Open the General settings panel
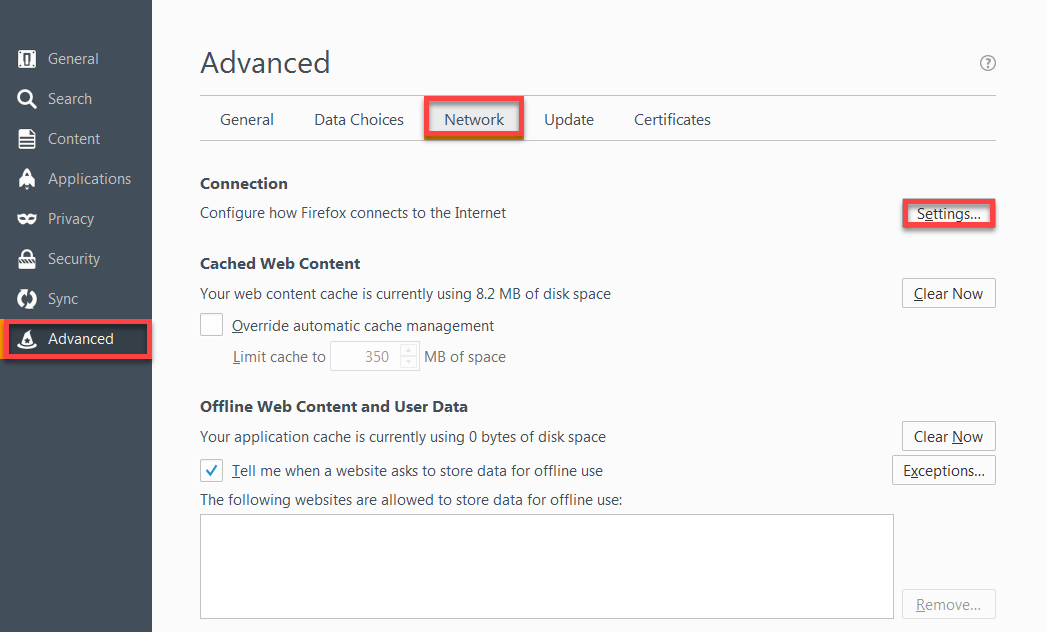This screenshot has width=1047, height=632. click(71, 58)
